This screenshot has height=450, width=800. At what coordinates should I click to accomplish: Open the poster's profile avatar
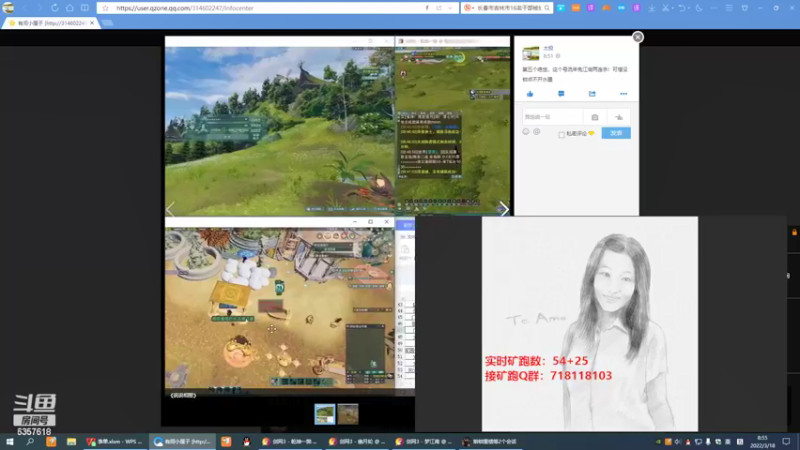pyautogui.click(x=531, y=53)
